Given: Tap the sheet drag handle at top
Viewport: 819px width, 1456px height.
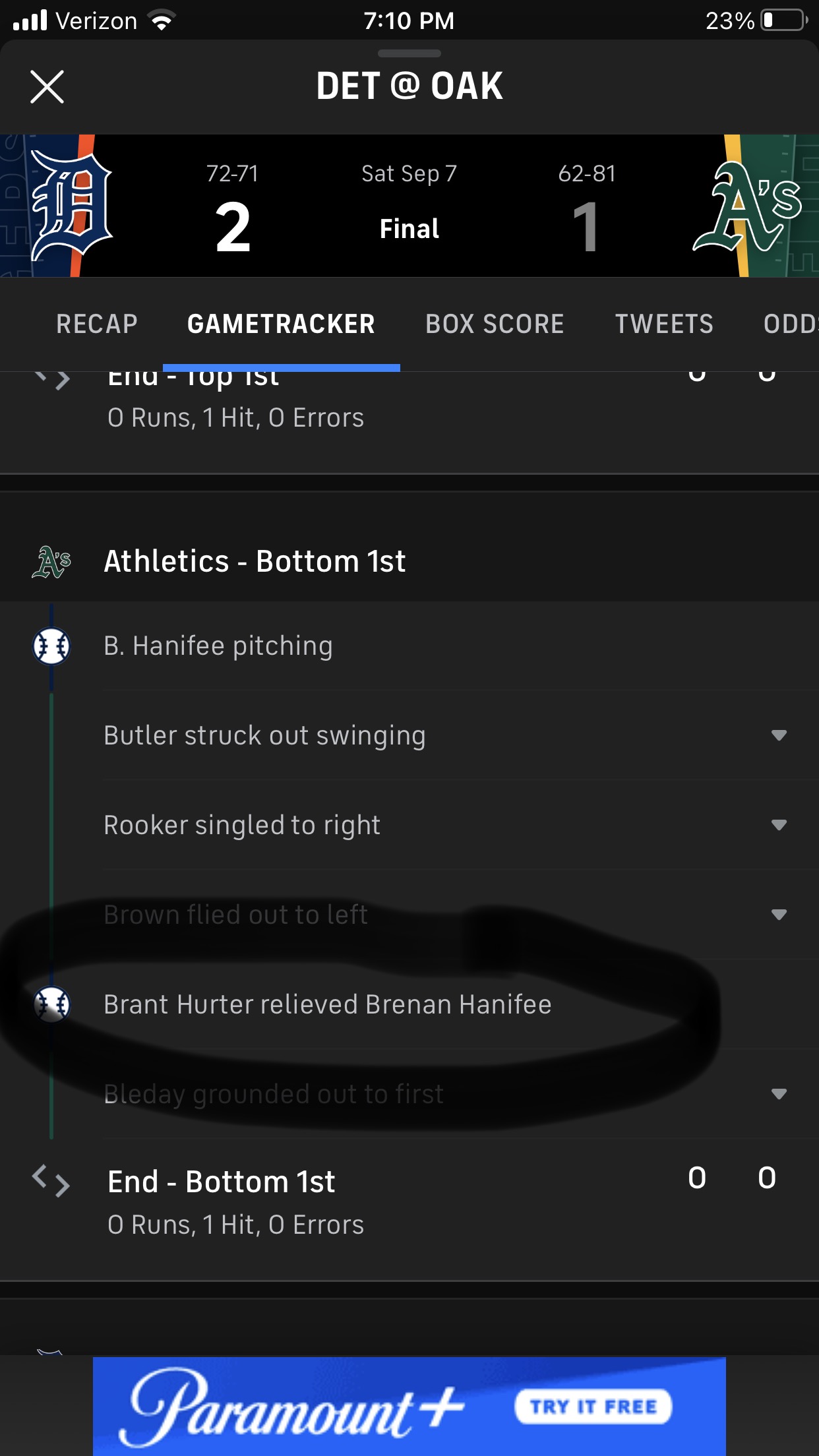Looking at the screenshot, I should 409,53.
